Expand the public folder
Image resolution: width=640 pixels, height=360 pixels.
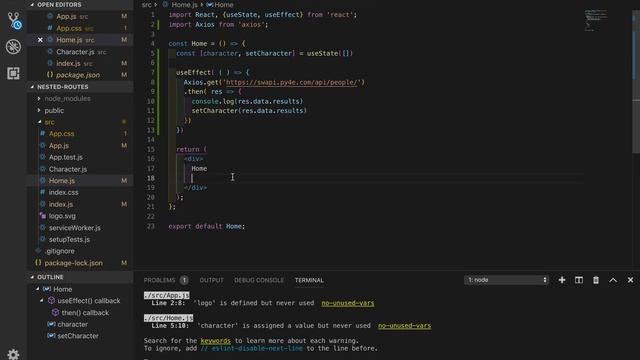coord(39,111)
